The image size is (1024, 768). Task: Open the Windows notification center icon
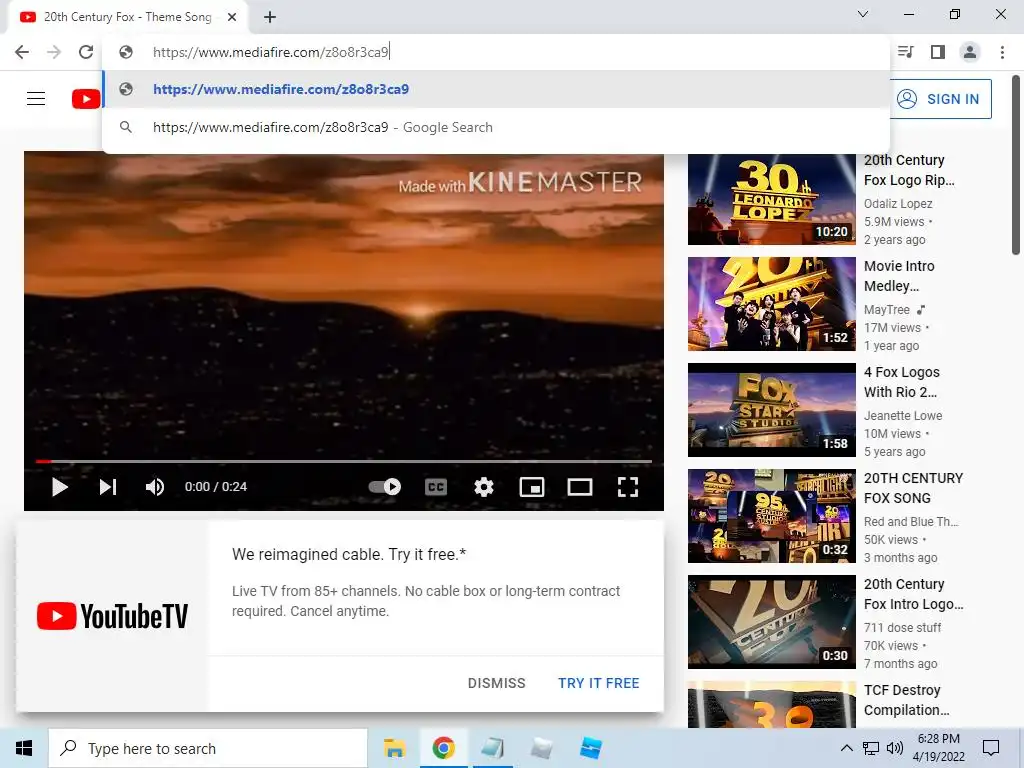[991, 748]
